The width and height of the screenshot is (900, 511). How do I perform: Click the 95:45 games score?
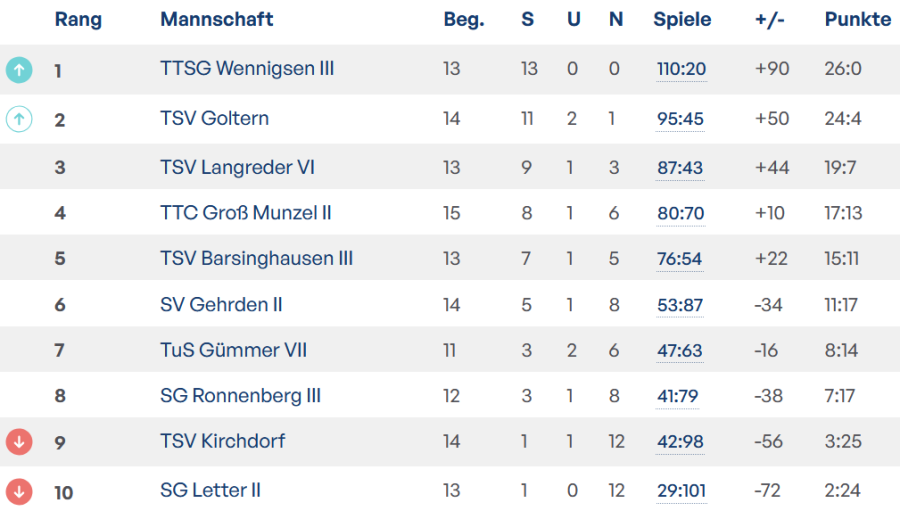[680, 119]
